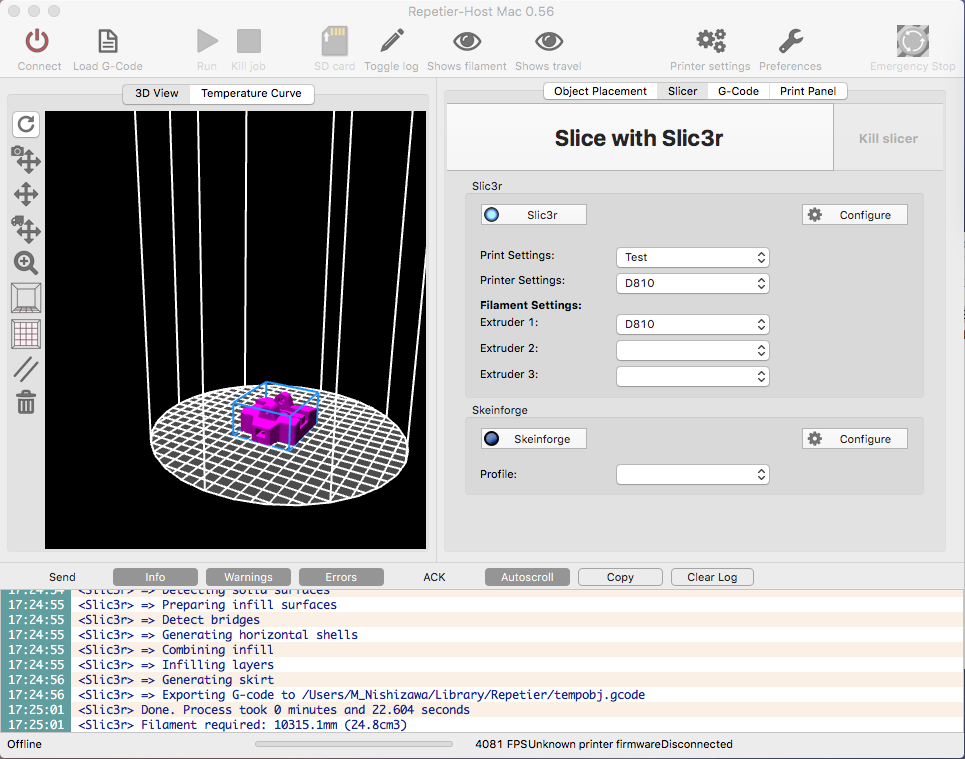Switch to front box view icon

26,298
